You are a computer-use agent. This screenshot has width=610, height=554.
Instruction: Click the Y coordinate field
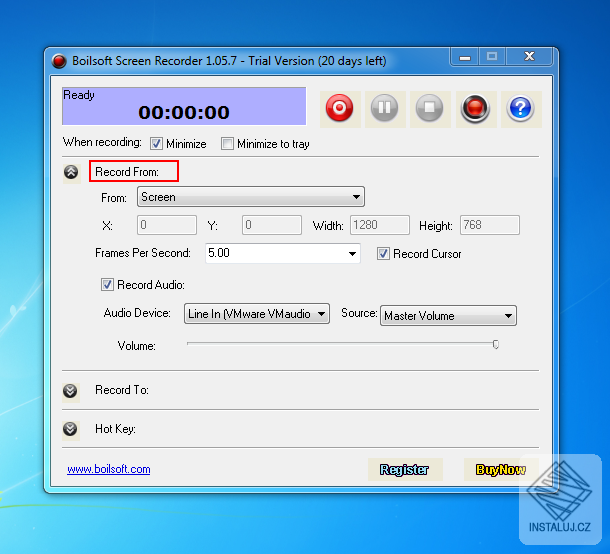coord(272,225)
